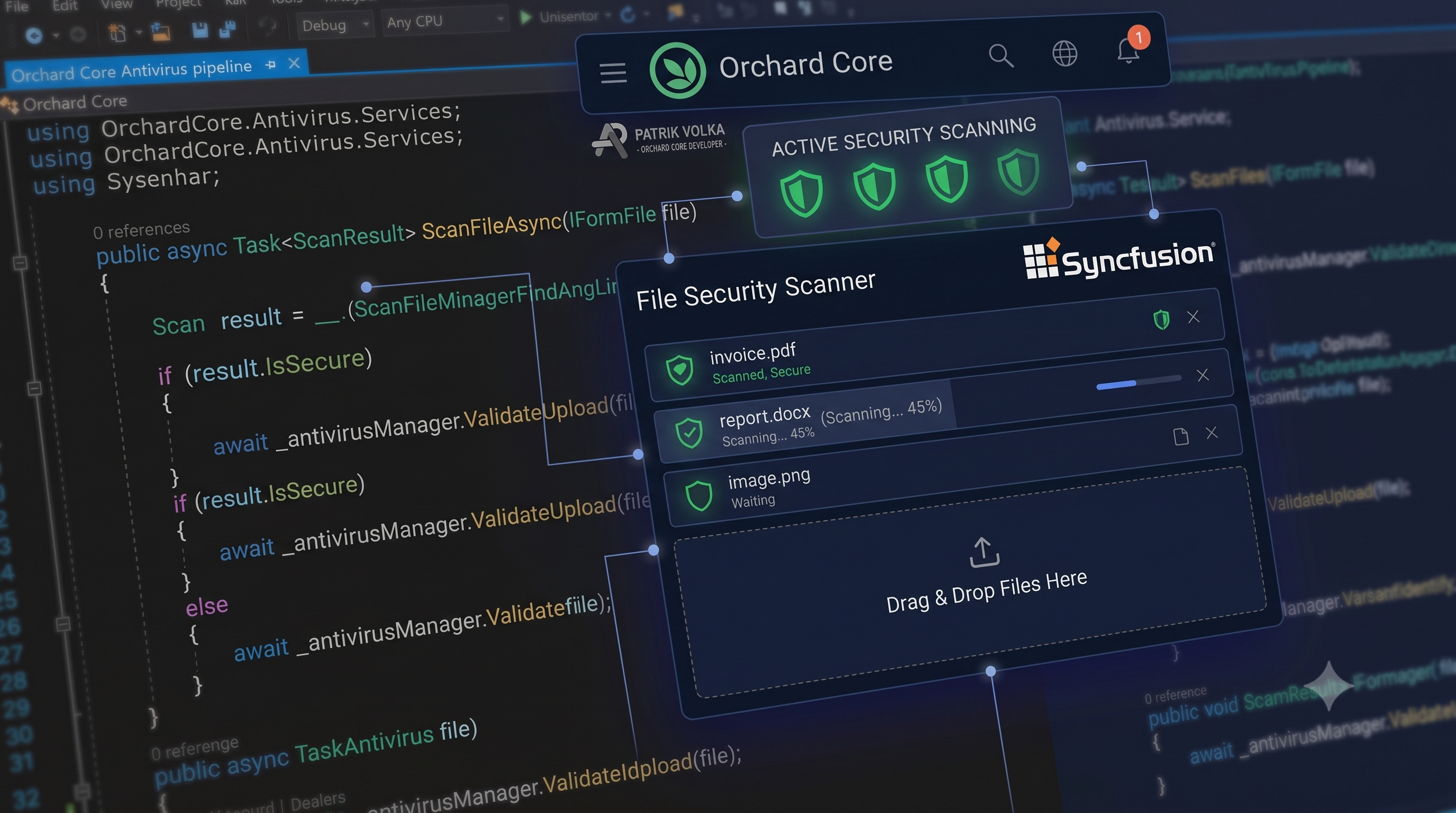Select the report.docx file name
The height and width of the screenshot is (813, 1456).
point(764,417)
